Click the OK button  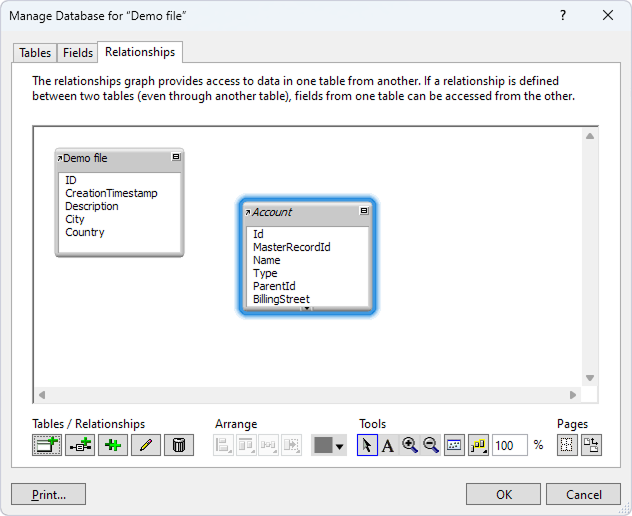(x=503, y=494)
